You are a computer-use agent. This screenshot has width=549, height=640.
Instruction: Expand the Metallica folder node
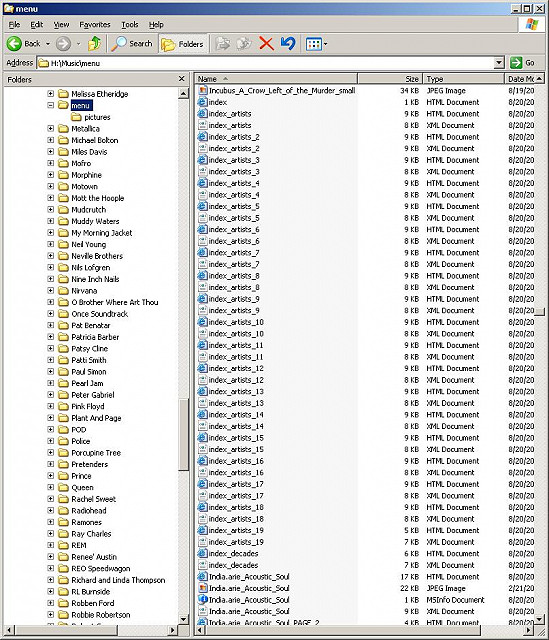tap(50, 128)
